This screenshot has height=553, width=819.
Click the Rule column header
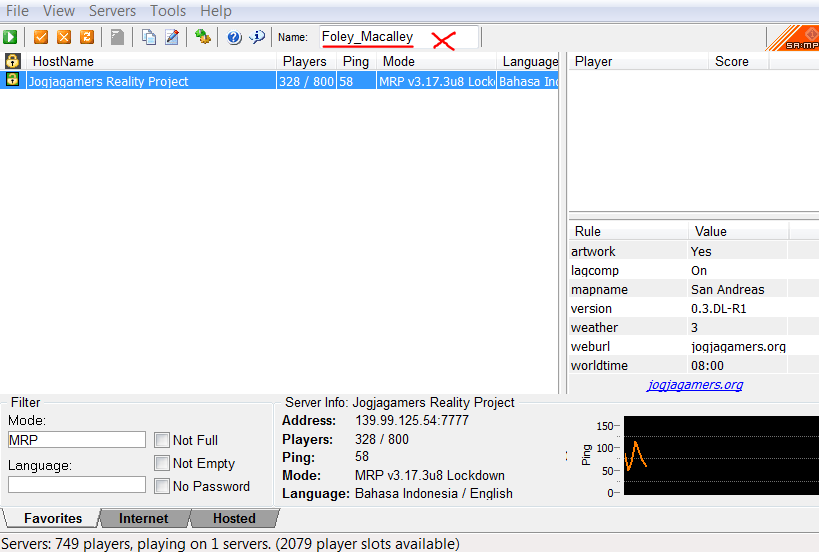(x=628, y=231)
